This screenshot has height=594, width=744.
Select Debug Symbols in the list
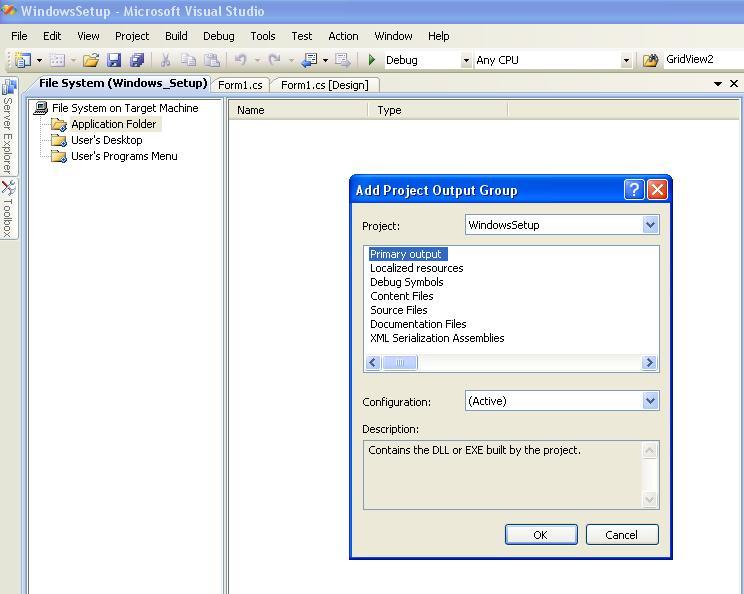[x=407, y=282]
